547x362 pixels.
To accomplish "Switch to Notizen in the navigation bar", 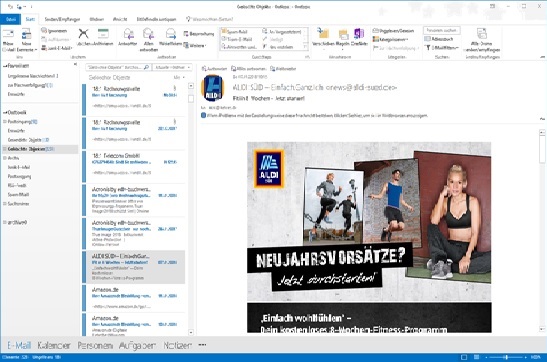I will point(178,345).
